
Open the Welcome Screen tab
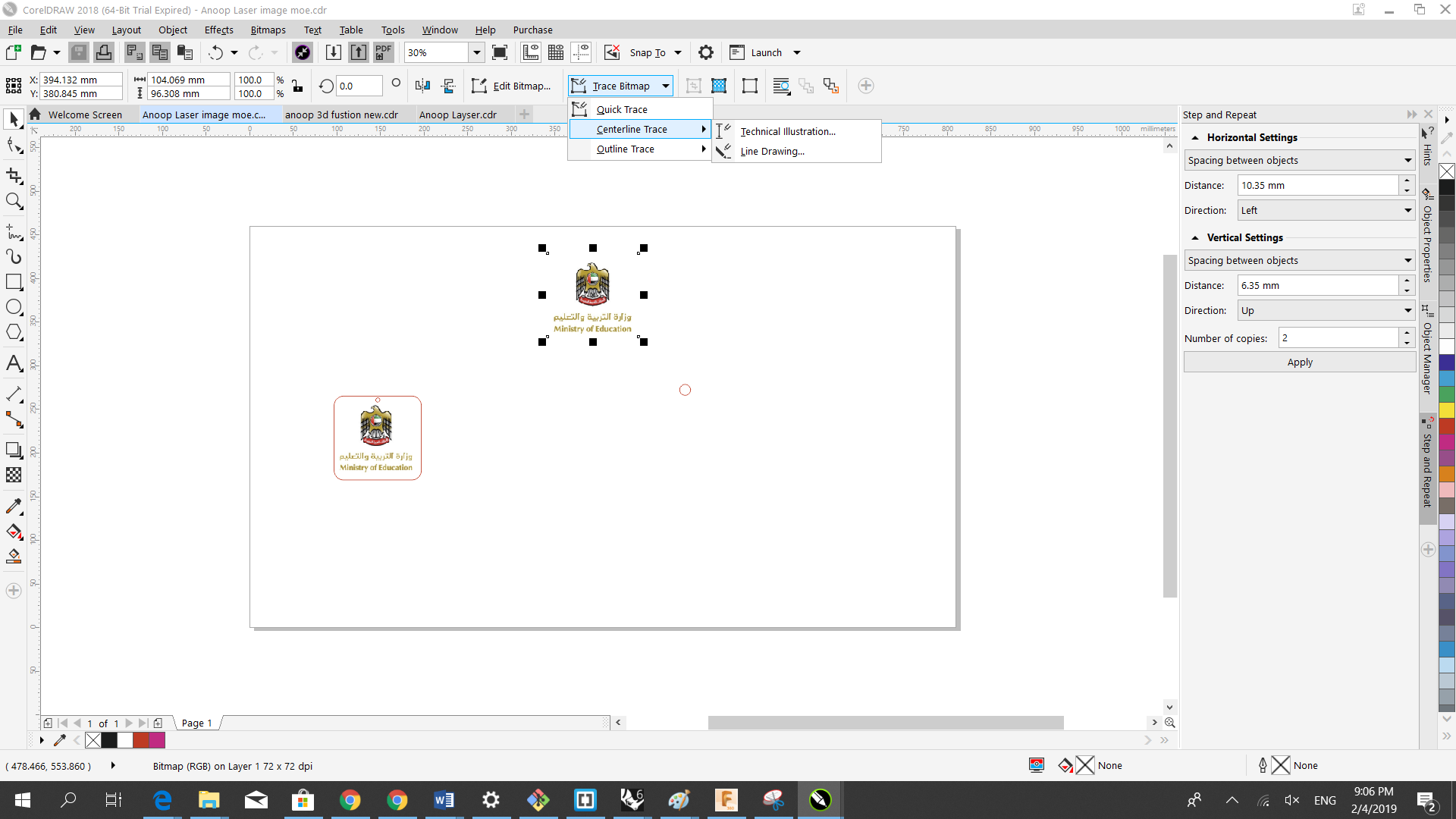pos(85,115)
